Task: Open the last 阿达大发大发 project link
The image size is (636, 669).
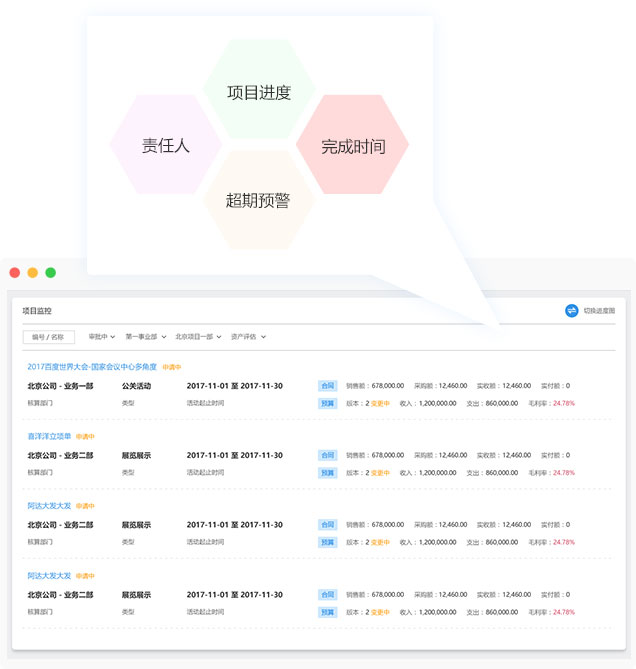Action: pyautogui.click(x=49, y=576)
